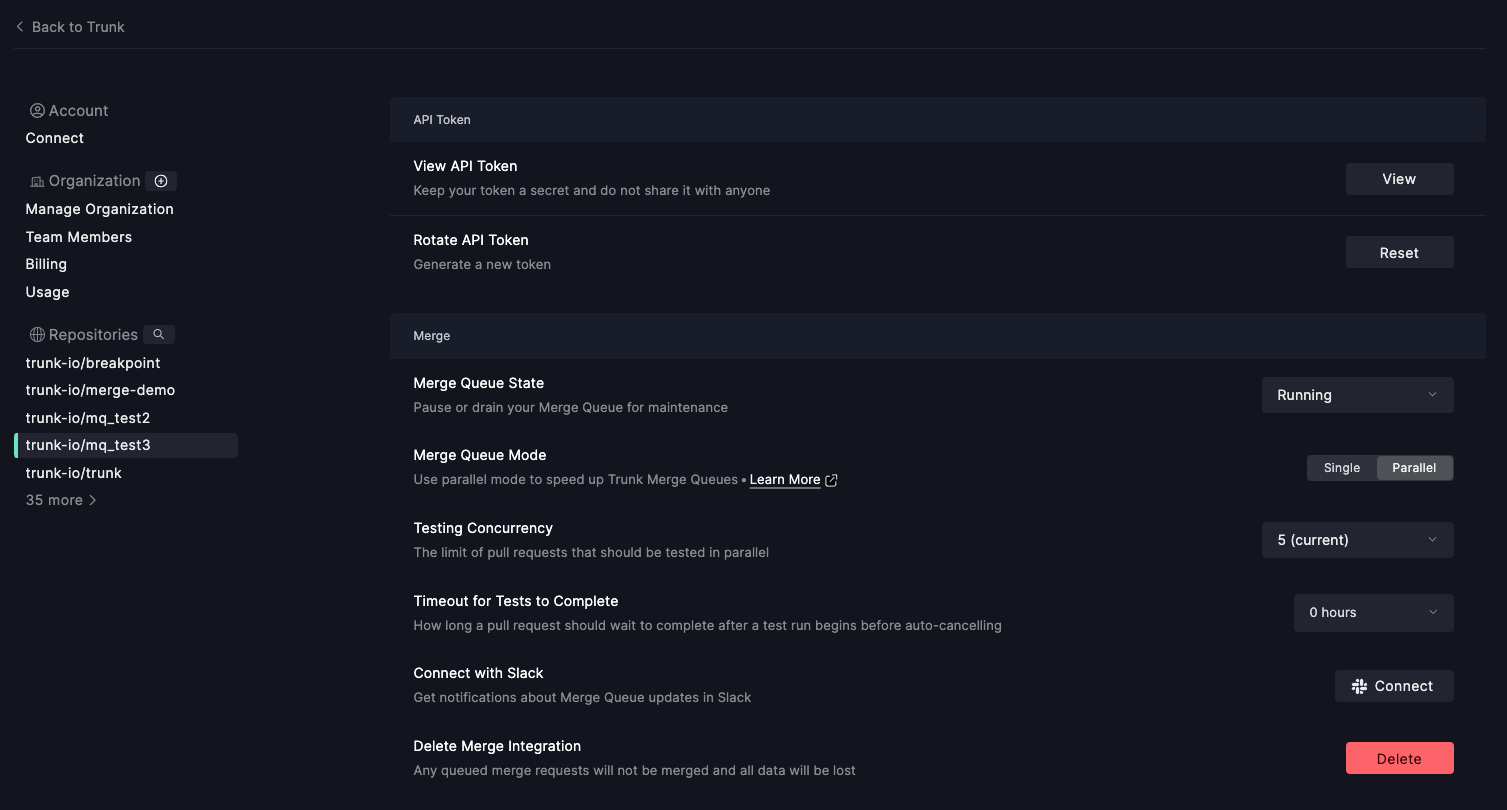Image resolution: width=1507 pixels, height=810 pixels.
Task: Open the Team Members settings page
Action: (x=79, y=237)
